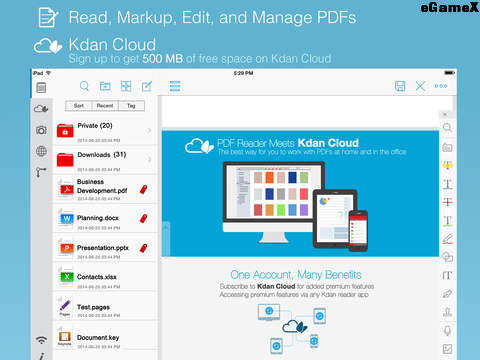
Task: Expand the Downloads (31) folder chevron
Action: click(x=149, y=159)
